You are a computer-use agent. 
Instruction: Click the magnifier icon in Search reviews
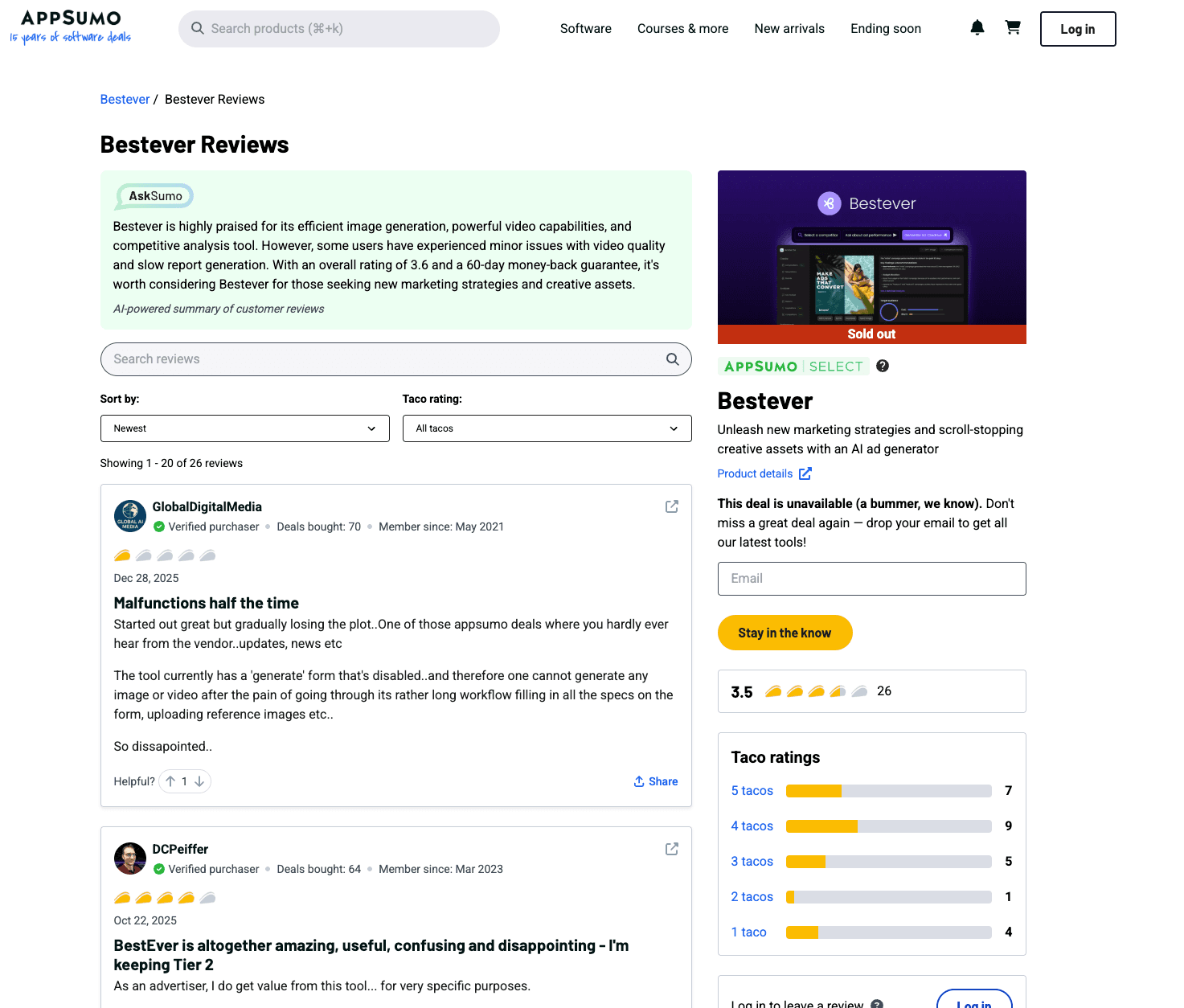click(673, 359)
